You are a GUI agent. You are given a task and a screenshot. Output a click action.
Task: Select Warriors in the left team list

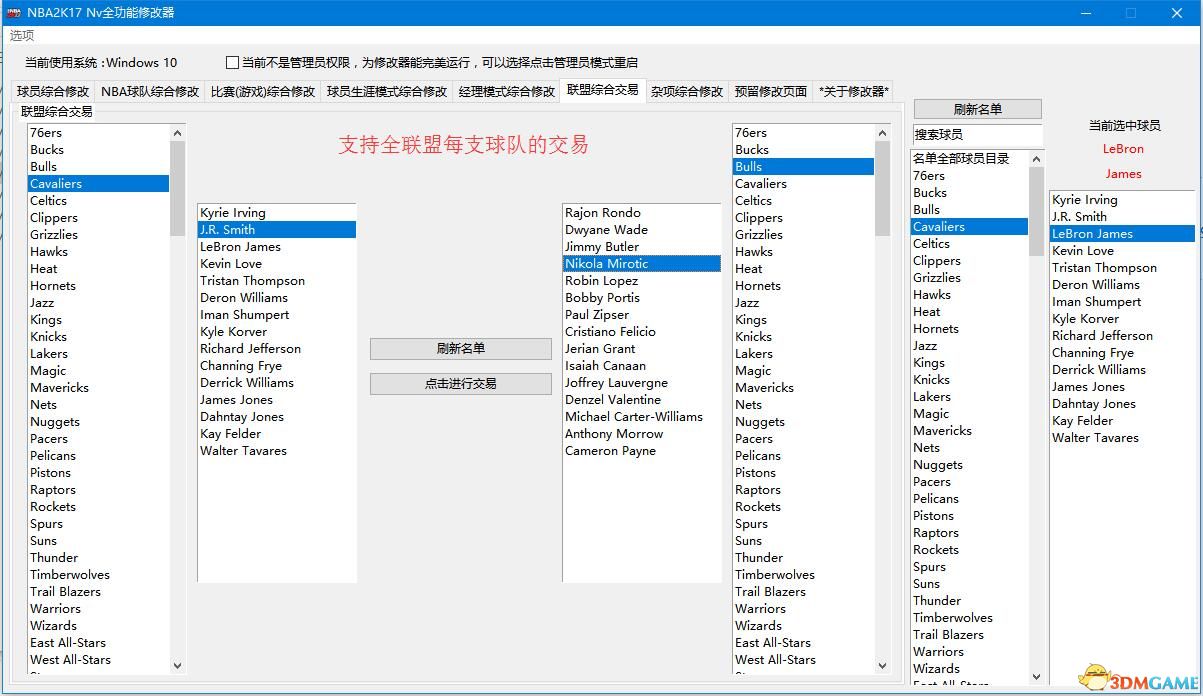tap(98, 609)
